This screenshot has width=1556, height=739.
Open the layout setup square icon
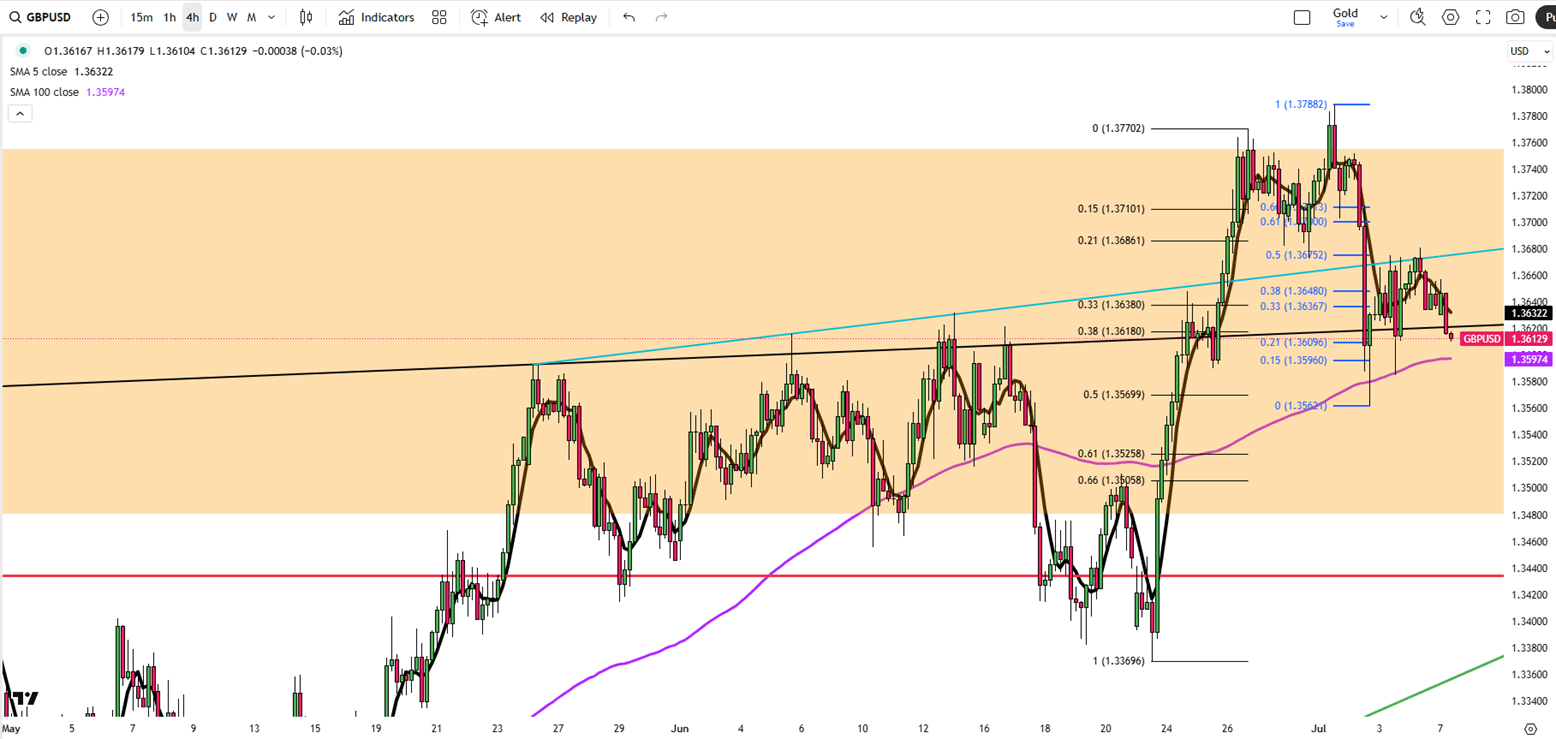coord(1302,17)
